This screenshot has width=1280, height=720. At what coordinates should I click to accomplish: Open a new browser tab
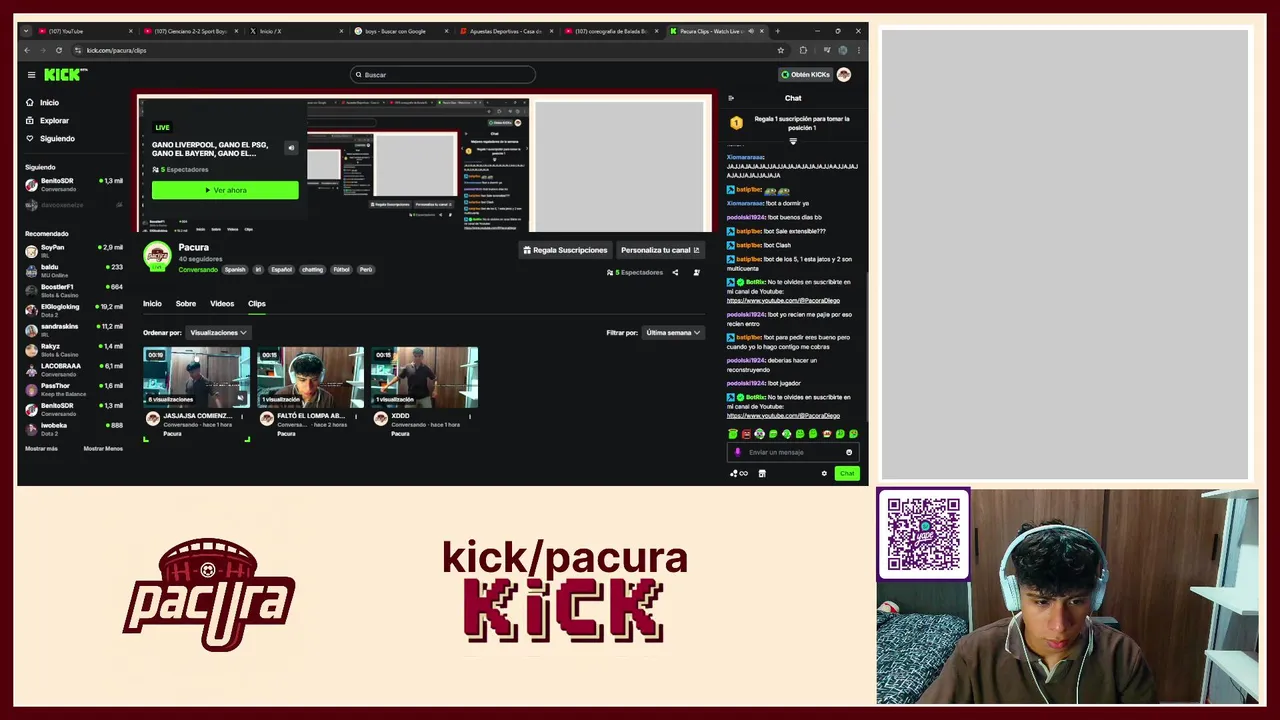777,31
